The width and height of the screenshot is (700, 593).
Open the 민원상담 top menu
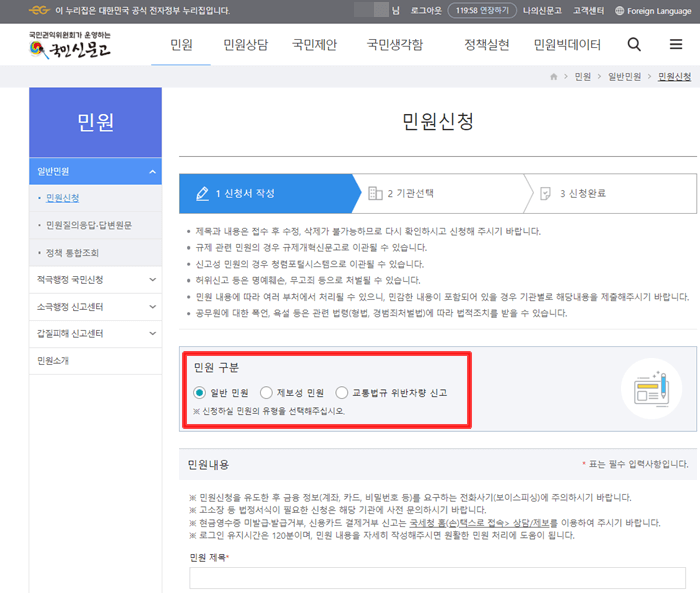pyautogui.click(x=246, y=45)
